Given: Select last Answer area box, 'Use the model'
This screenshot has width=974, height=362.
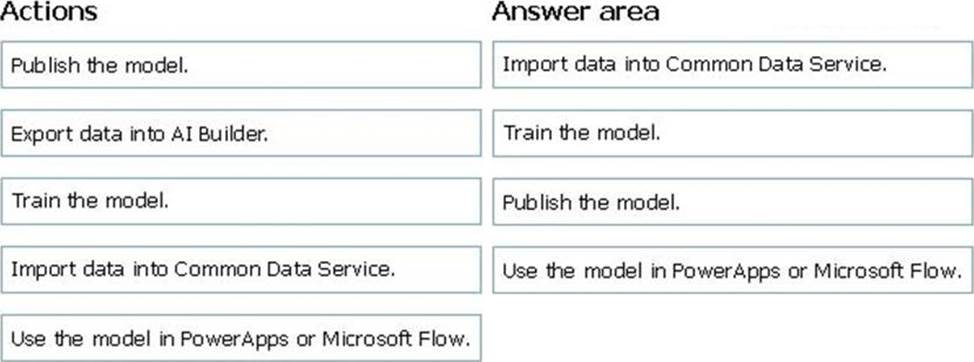Looking at the screenshot, I should tap(732, 269).
